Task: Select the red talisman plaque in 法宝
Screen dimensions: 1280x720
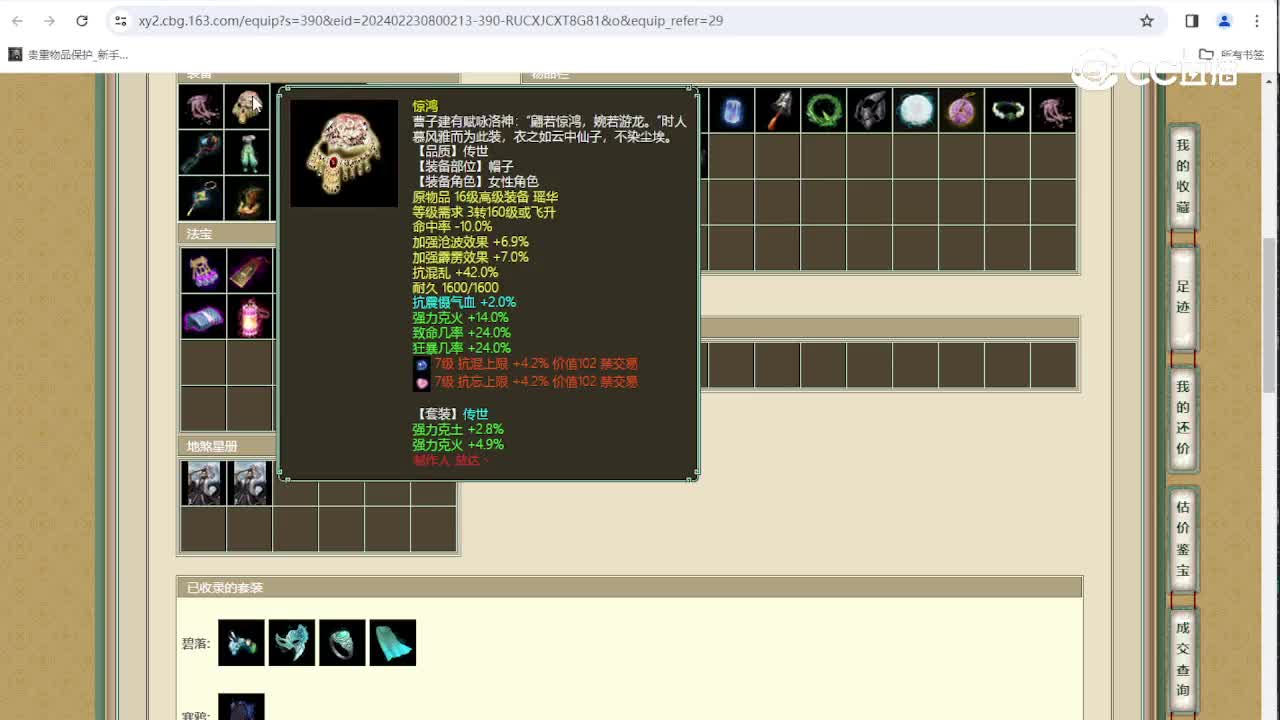Action: [x=249, y=271]
